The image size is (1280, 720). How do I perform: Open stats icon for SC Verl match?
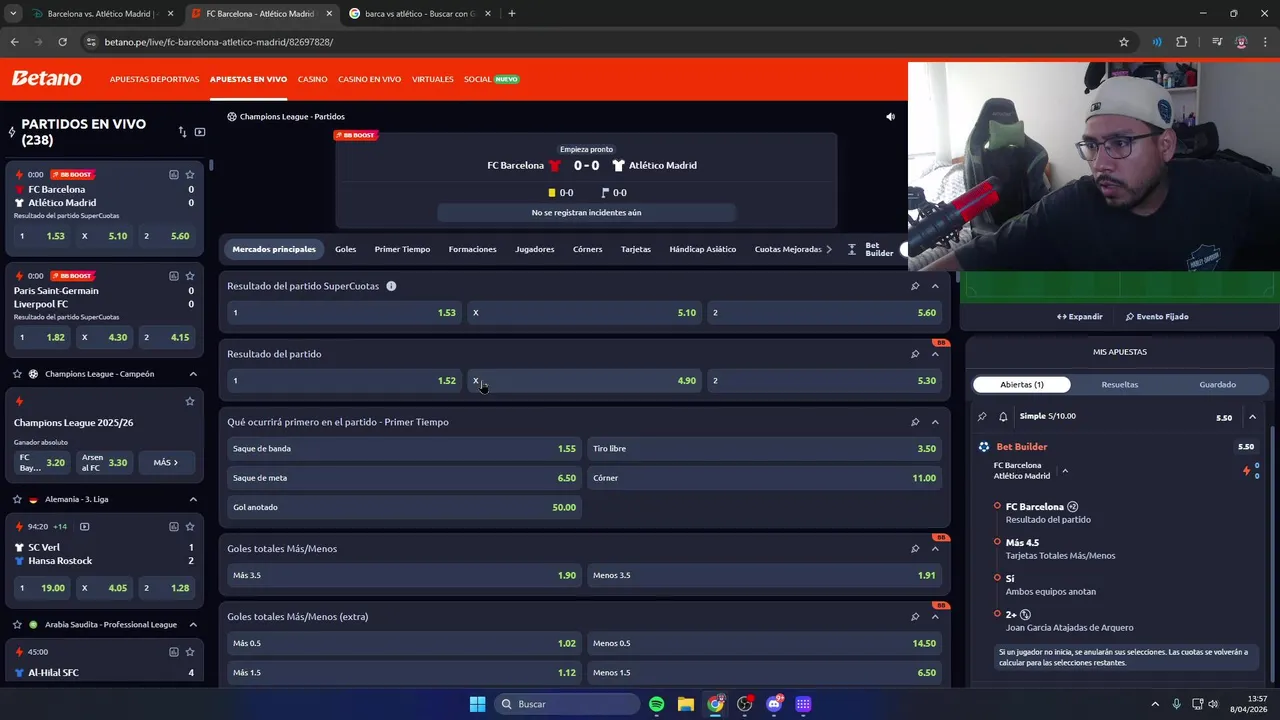(x=174, y=527)
